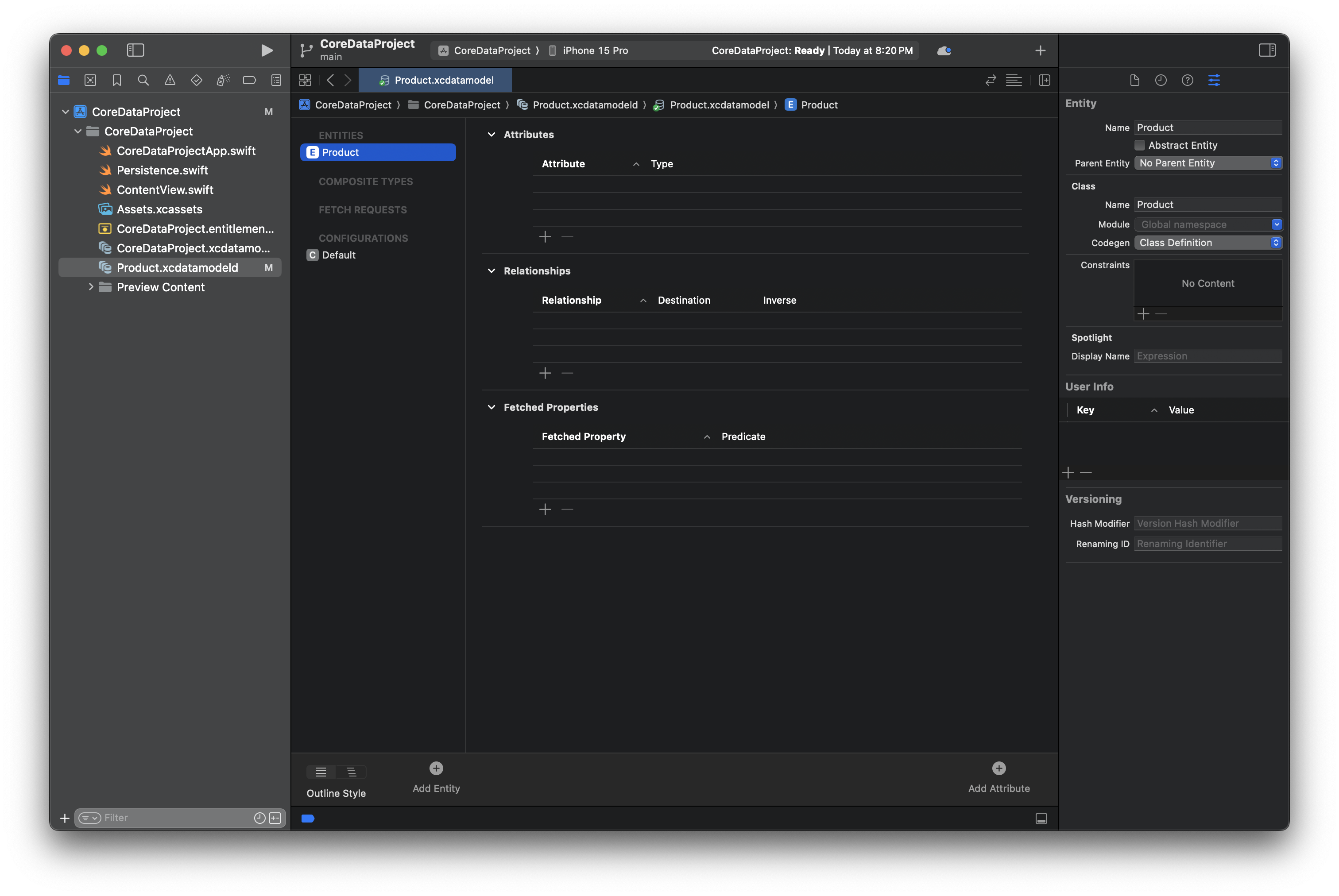The height and width of the screenshot is (896, 1339).
Task: Click the Spotlight Display Name field
Action: [1207, 356]
